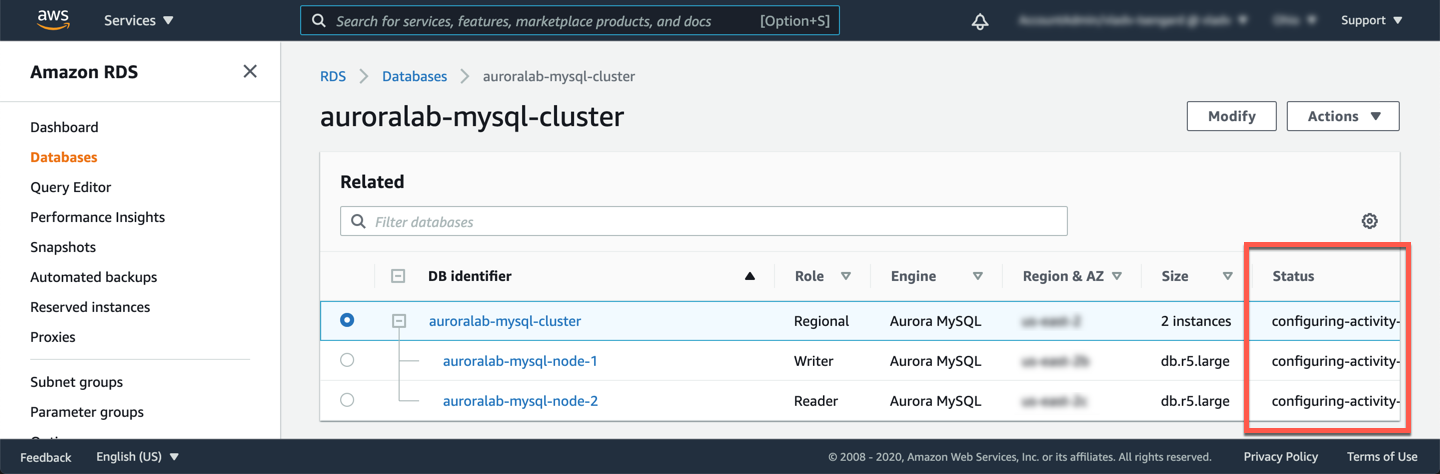Viewport: 1440px width, 474px height.
Task: Open Databases in sidebar
Action: click(64, 157)
